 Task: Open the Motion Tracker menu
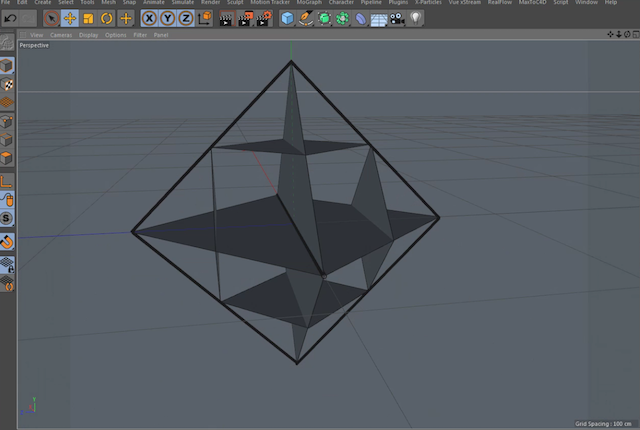[x=270, y=2]
